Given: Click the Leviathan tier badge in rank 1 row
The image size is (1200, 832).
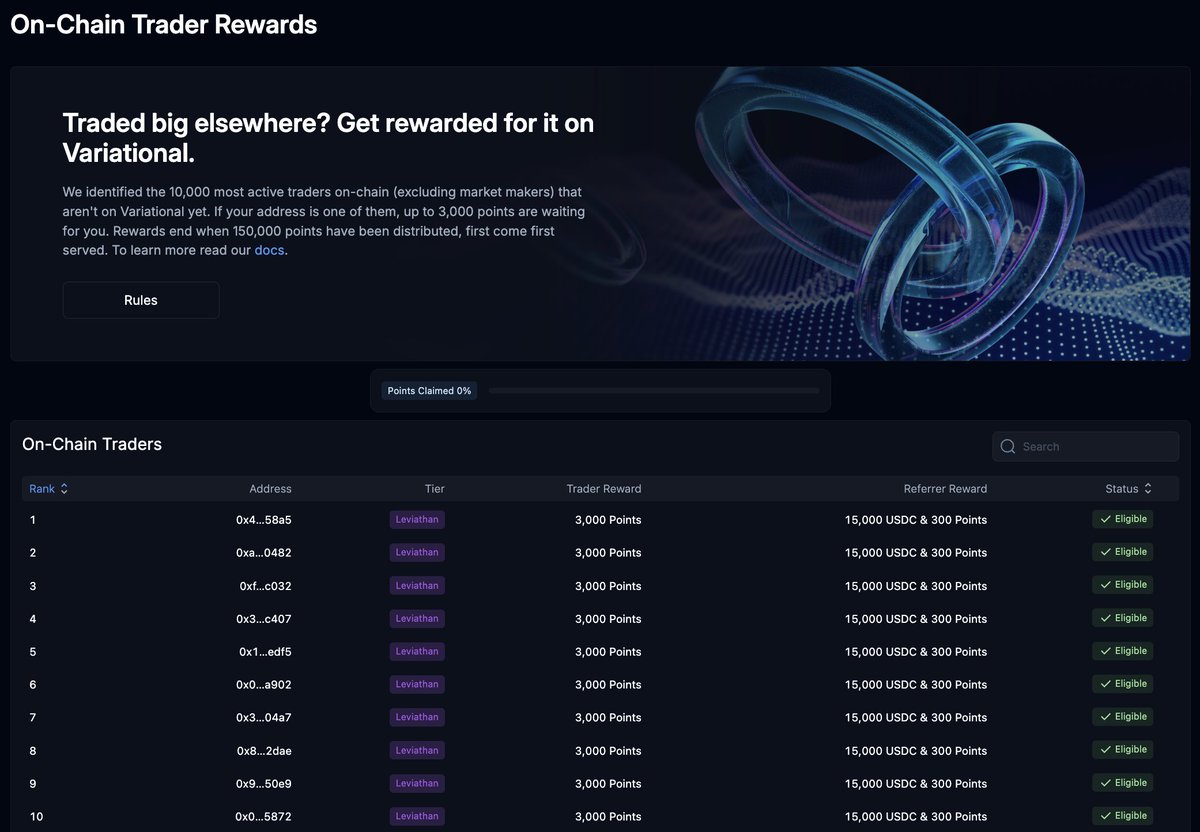Looking at the screenshot, I should 417,519.
